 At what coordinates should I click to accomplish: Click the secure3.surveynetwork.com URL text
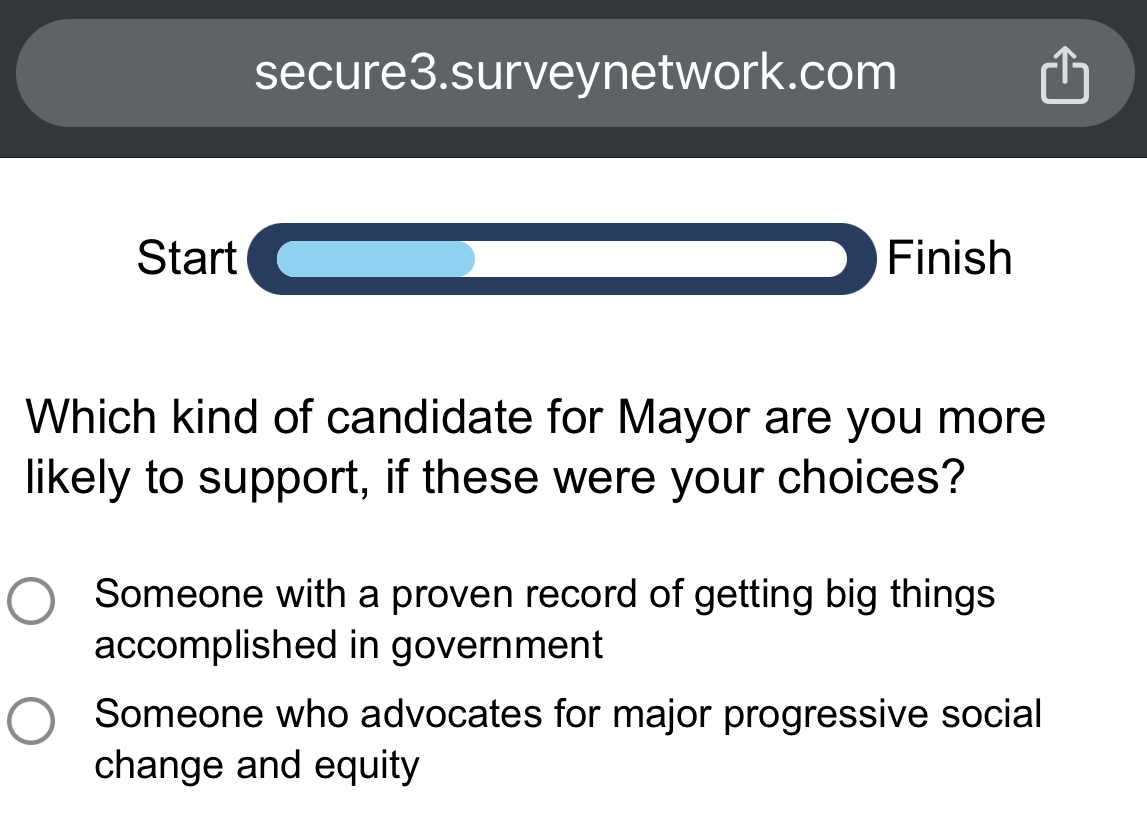tap(575, 73)
